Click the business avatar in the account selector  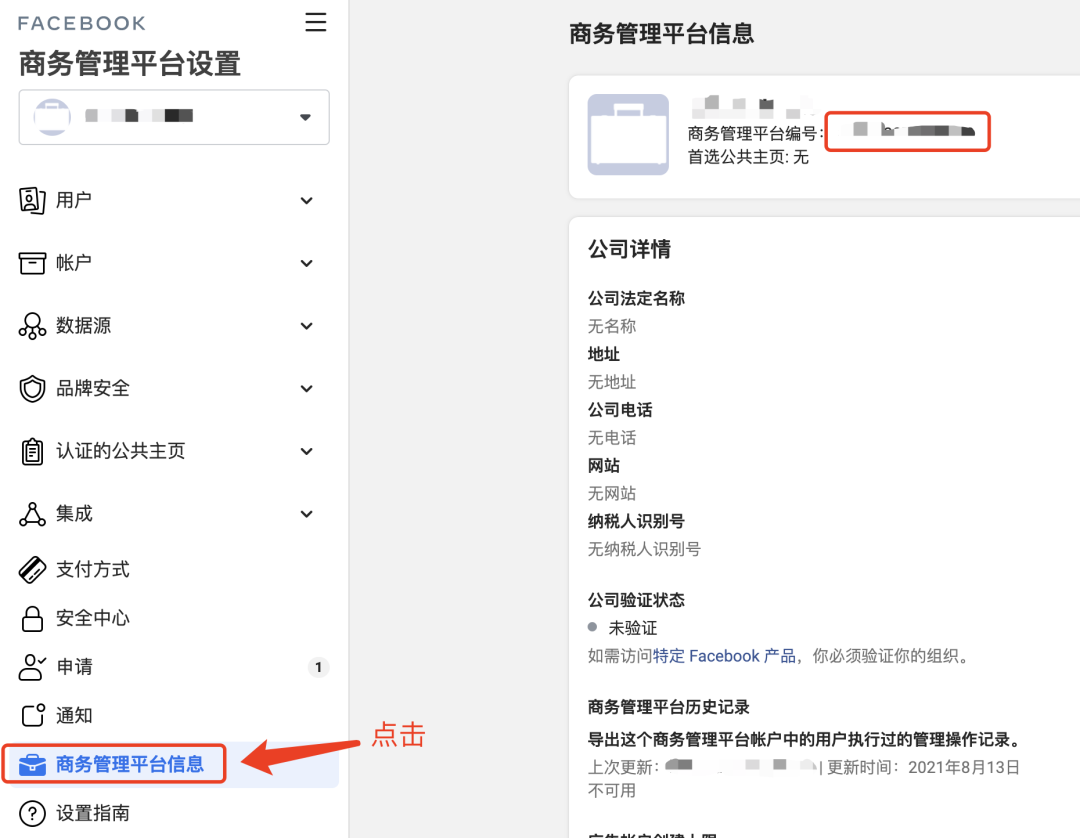tap(52, 117)
